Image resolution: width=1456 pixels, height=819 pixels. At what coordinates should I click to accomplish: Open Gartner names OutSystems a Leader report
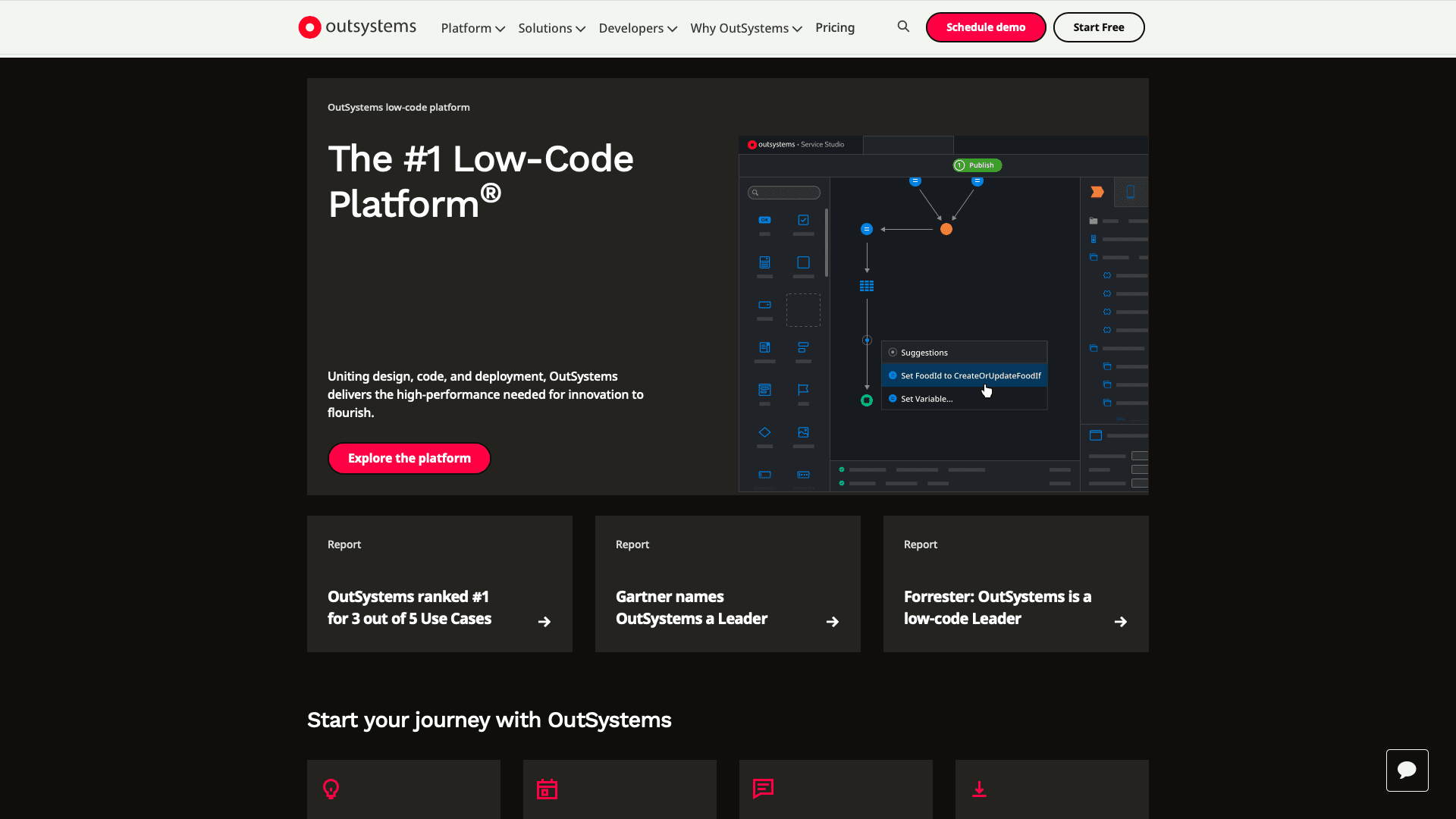728,584
